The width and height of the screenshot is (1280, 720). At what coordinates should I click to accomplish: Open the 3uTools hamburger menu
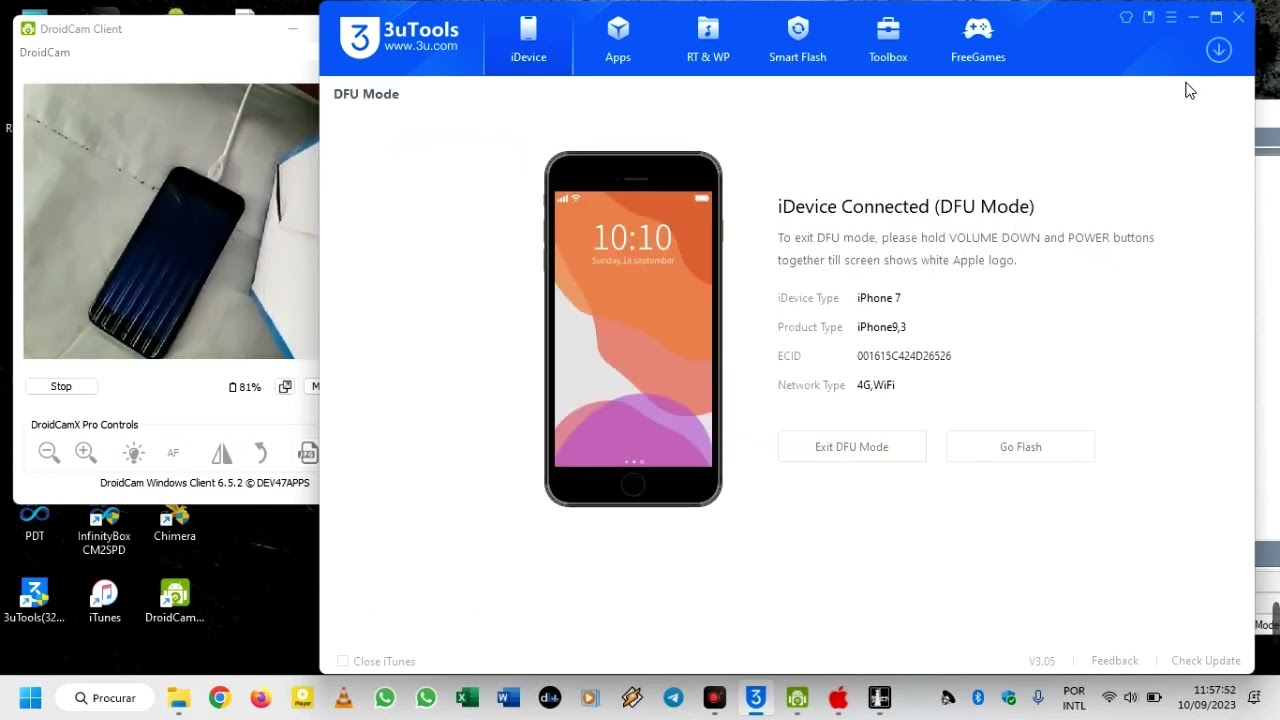point(1171,17)
